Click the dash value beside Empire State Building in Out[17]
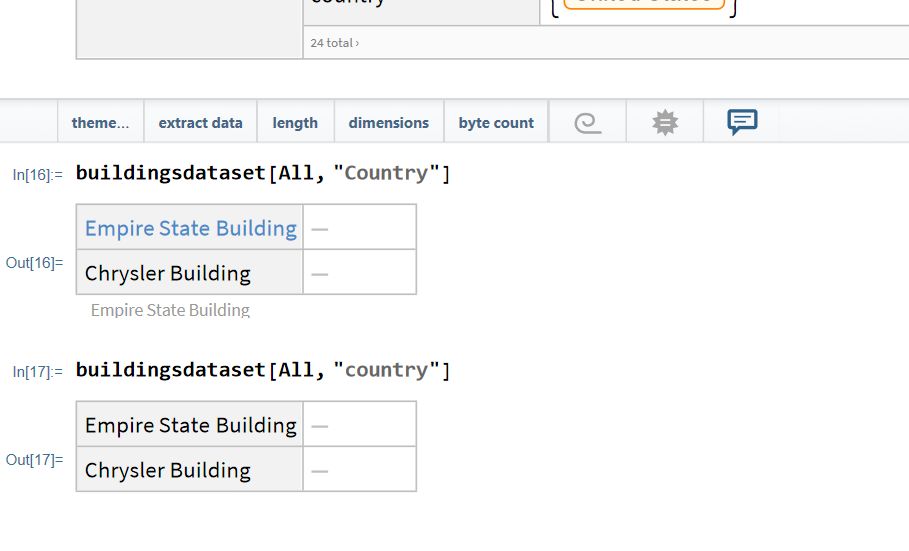This screenshot has height=551, width=909. click(319, 426)
